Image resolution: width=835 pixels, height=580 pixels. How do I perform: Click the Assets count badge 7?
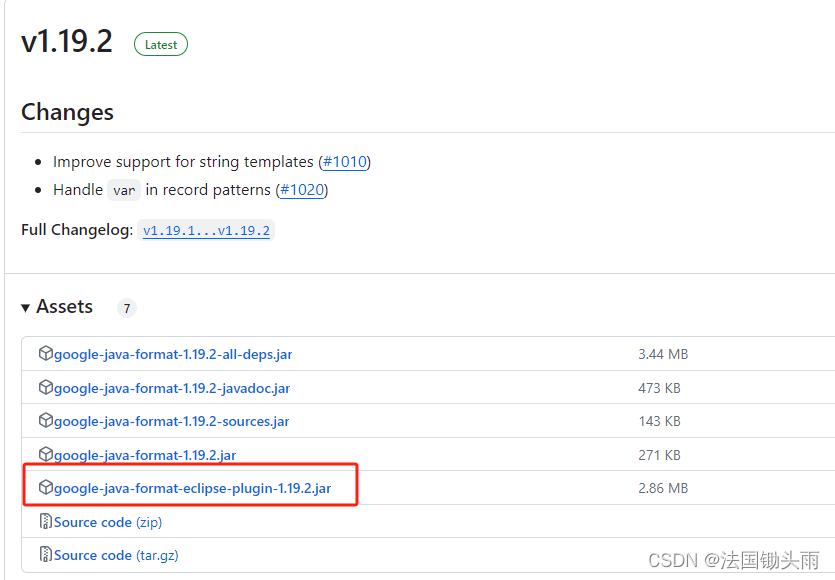tap(127, 308)
